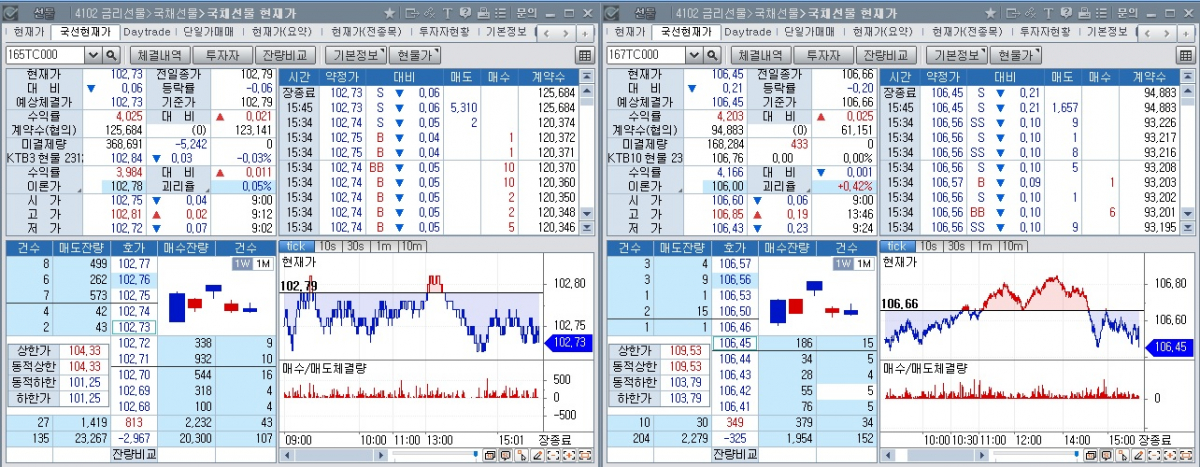The width and height of the screenshot is (1200, 467).
Task: Expand 기본정보 dropdown button in left window
Action: (358, 55)
